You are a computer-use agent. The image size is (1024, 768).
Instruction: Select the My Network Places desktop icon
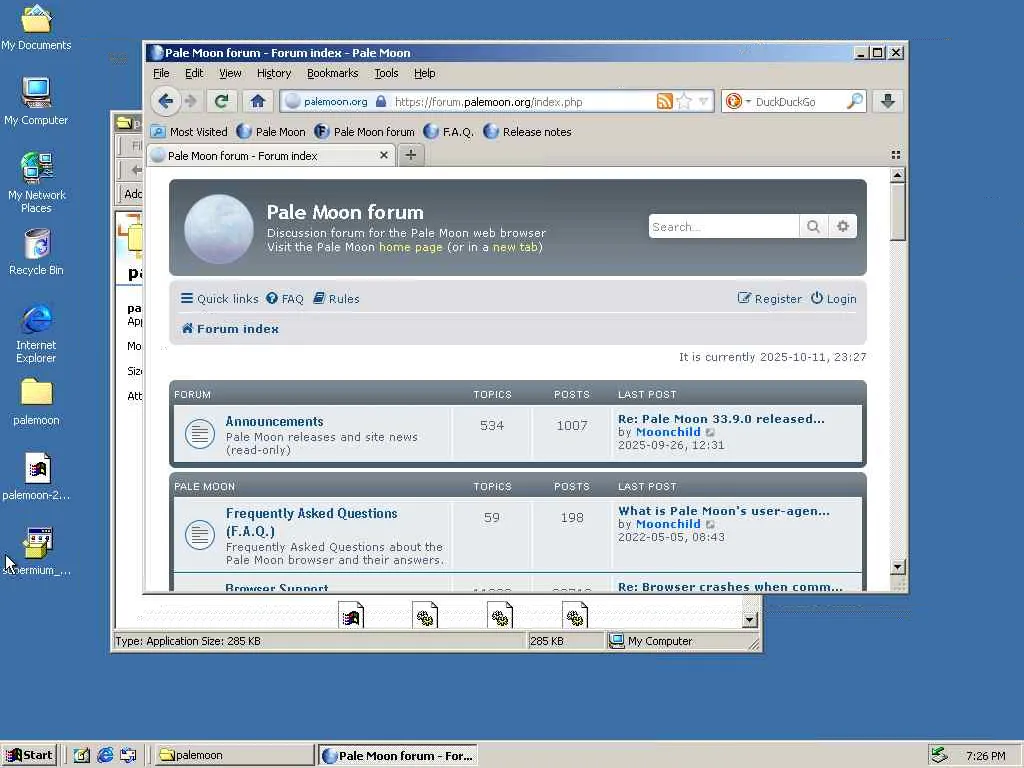coord(36,182)
